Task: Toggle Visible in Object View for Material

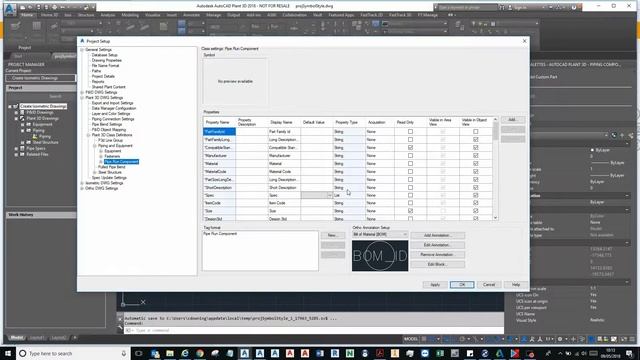Action: (476, 164)
